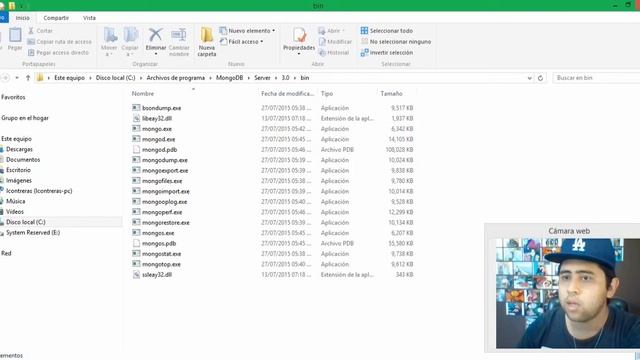Select the mongod.exe file icon
Screen dimensions: 640x360
pos(136,139)
